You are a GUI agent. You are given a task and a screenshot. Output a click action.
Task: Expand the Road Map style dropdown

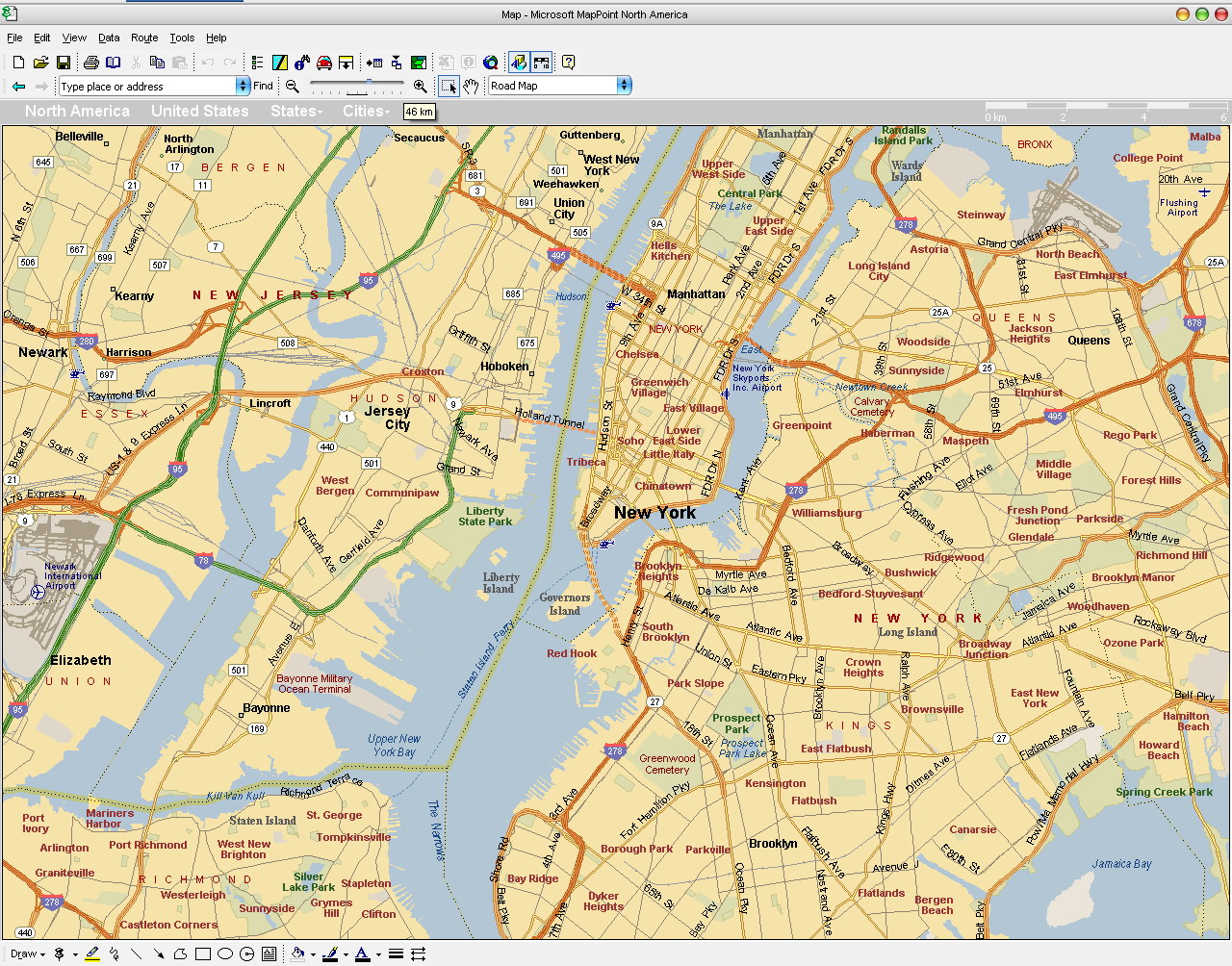coord(624,86)
